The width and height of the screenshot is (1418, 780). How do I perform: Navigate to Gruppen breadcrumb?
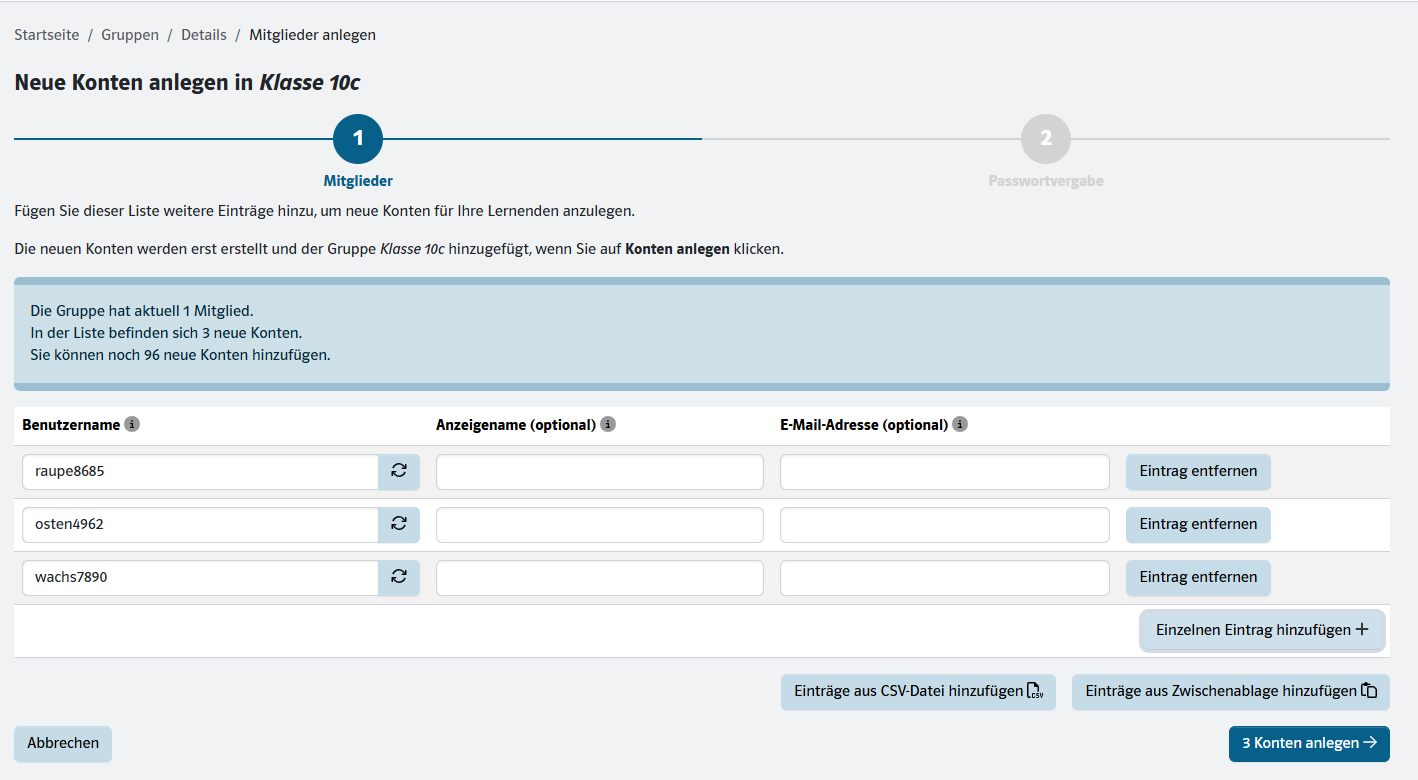pyautogui.click(x=130, y=35)
